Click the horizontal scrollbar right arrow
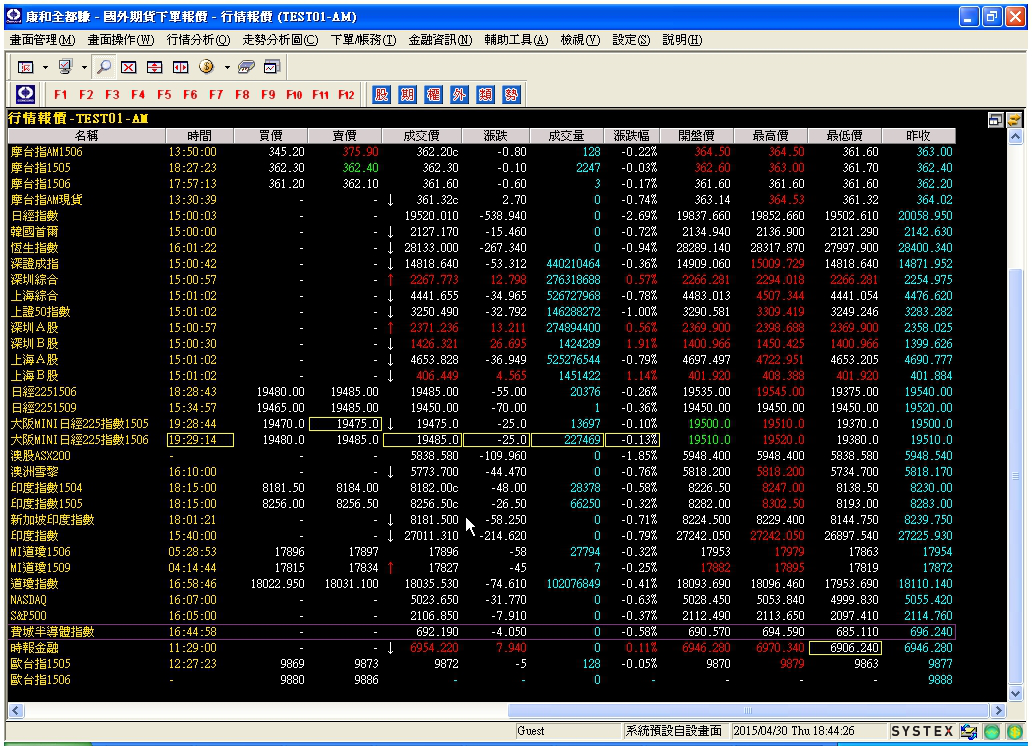Image resolution: width=1032 pixels, height=746 pixels. coord(999,710)
